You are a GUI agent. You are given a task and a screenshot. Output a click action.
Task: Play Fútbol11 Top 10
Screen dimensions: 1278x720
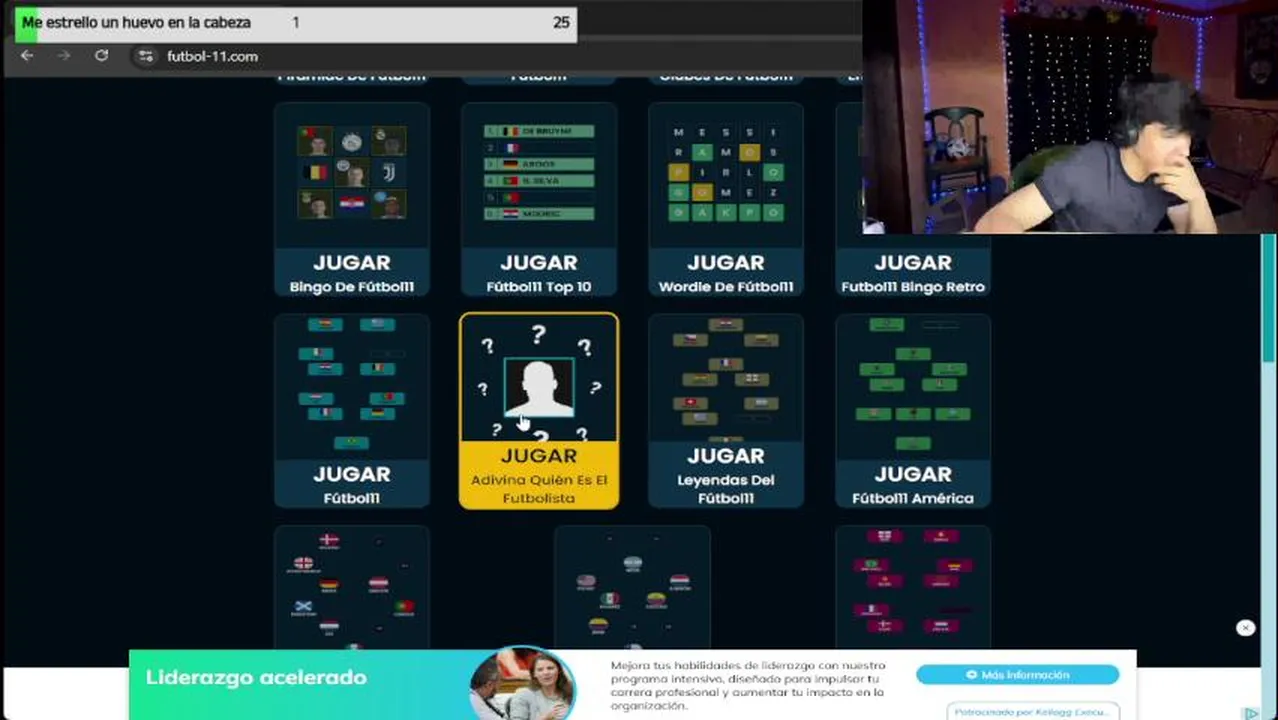click(539, 273)
